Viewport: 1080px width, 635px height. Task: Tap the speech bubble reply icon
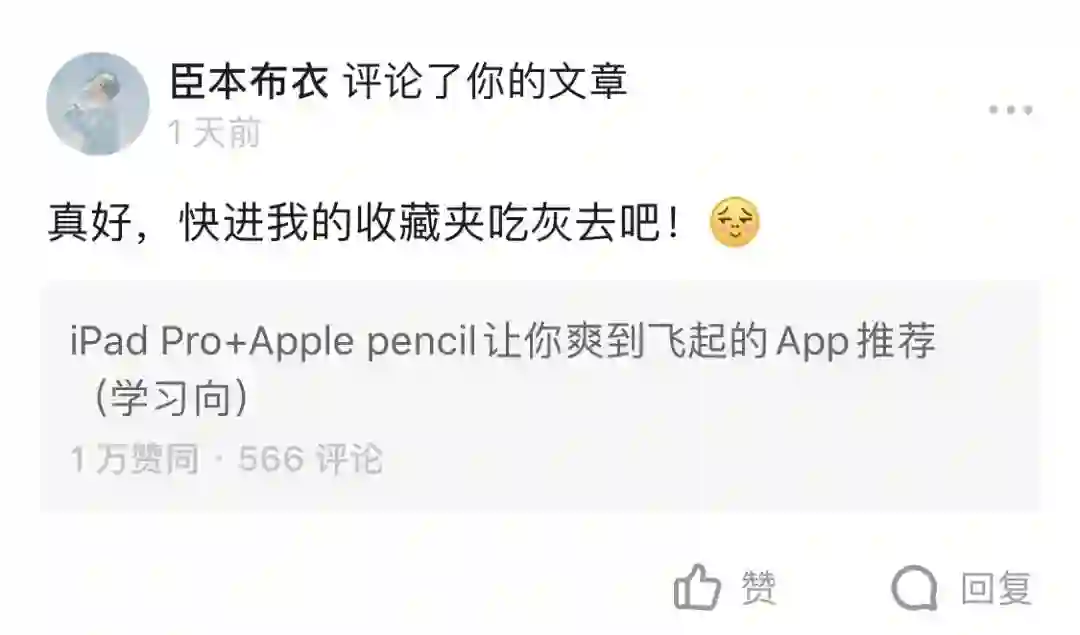click(914, 587)
